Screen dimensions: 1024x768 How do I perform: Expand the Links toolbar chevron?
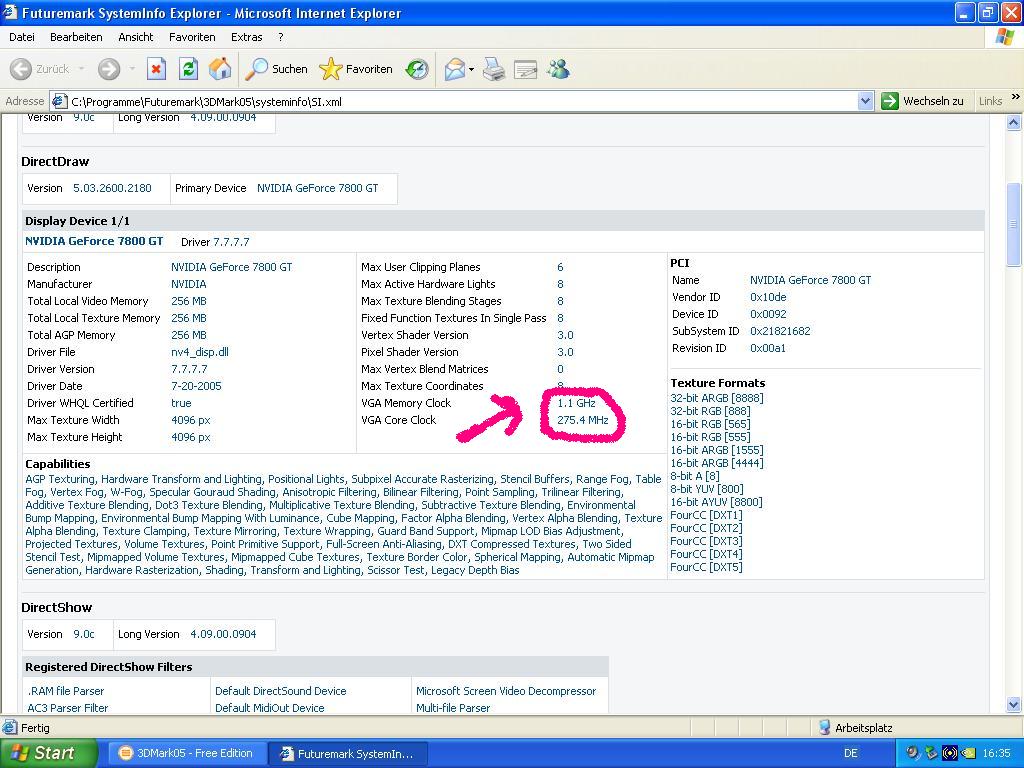pos(1015,97)
